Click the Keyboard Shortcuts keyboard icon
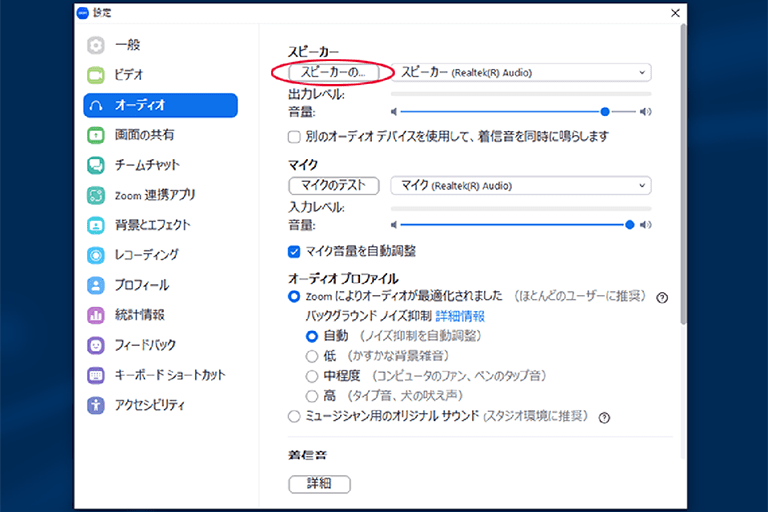The image size is (768, 512). click(x=96, y=375)
